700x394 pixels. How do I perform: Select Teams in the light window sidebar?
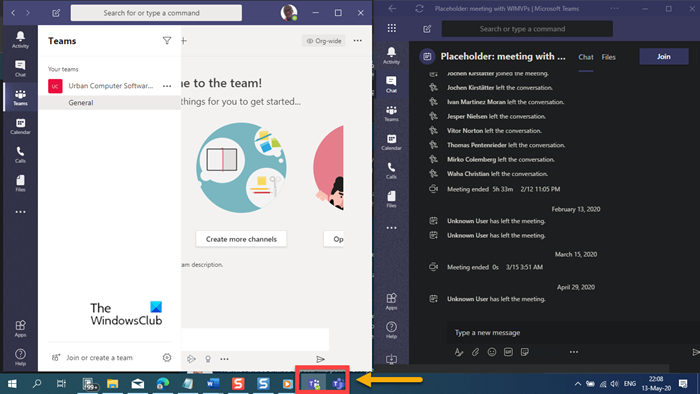pyautogui.click(x=20, y=97)
